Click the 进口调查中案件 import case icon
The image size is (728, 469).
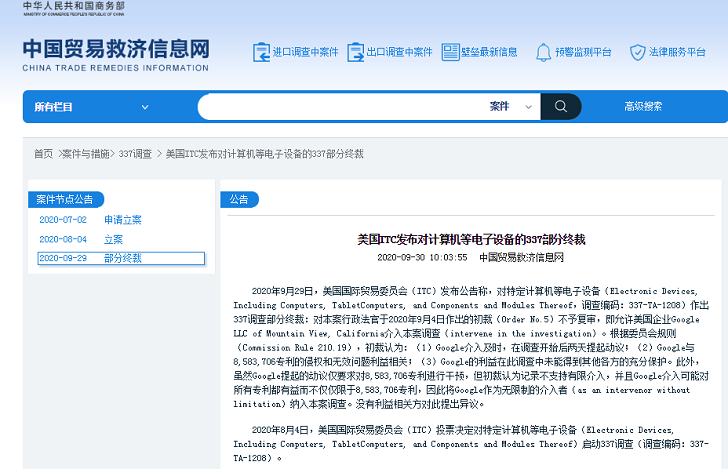point(261,52)
